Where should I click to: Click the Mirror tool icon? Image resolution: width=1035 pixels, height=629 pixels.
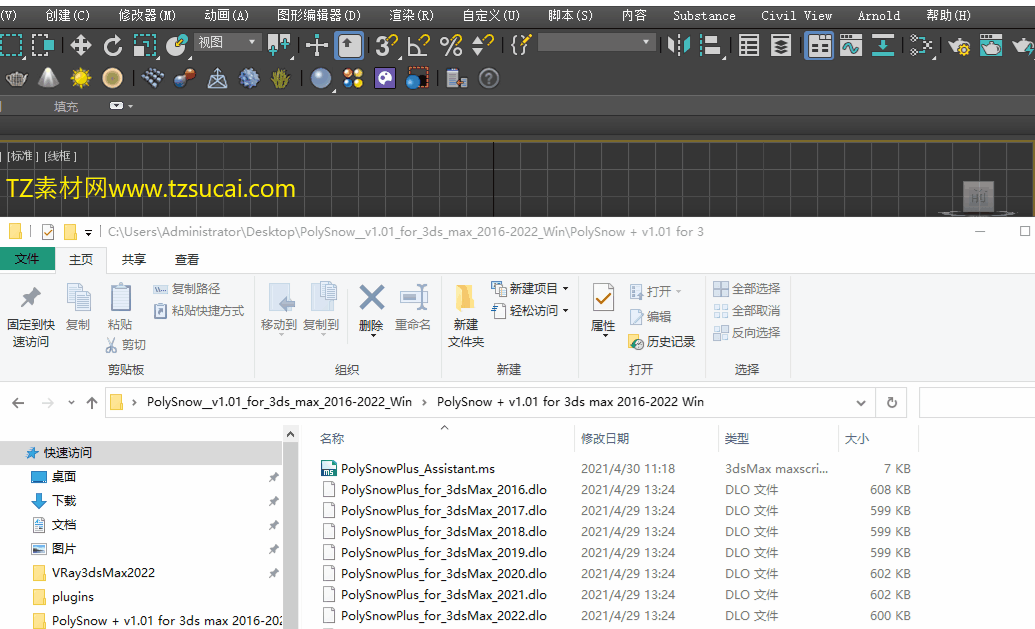[679, 45]
